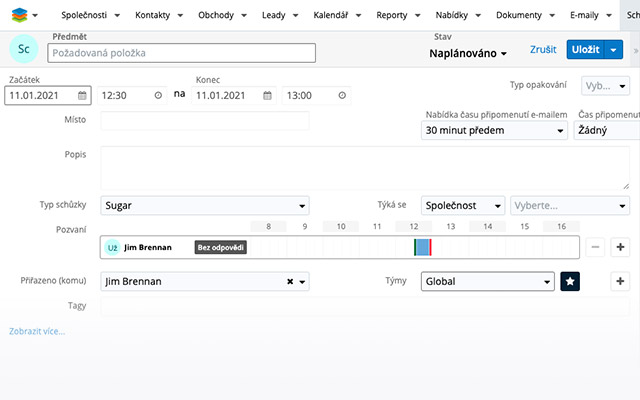Open the start date calendar picker icon
Screen dimensions: 640x400
[x=82, y=96]
